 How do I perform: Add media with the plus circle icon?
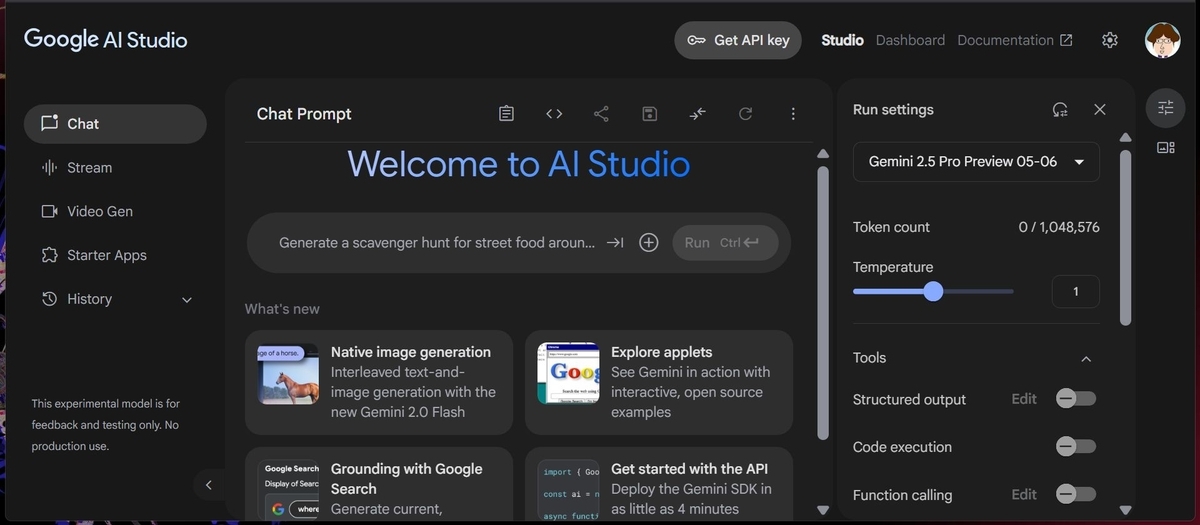(649, 242)
